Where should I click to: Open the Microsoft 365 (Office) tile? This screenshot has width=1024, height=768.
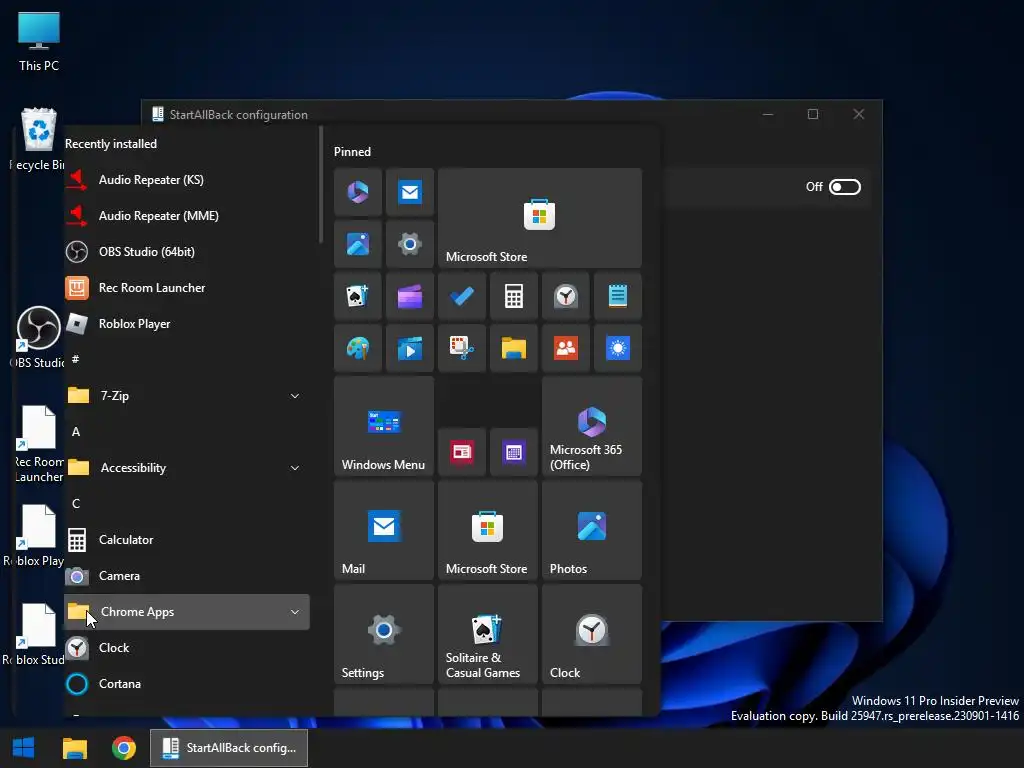[592, 426]
